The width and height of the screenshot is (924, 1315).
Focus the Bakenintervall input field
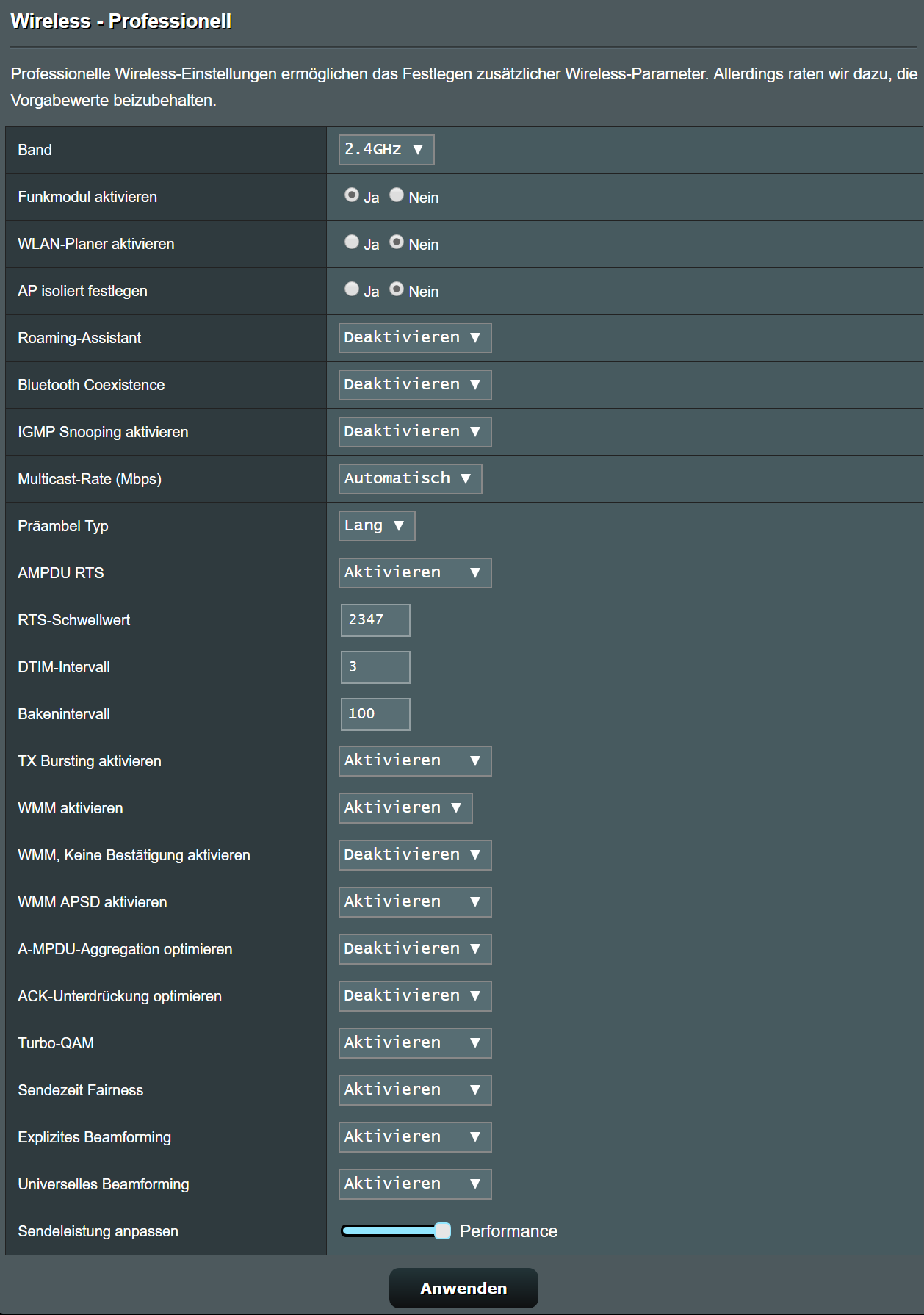pos(375,714)
